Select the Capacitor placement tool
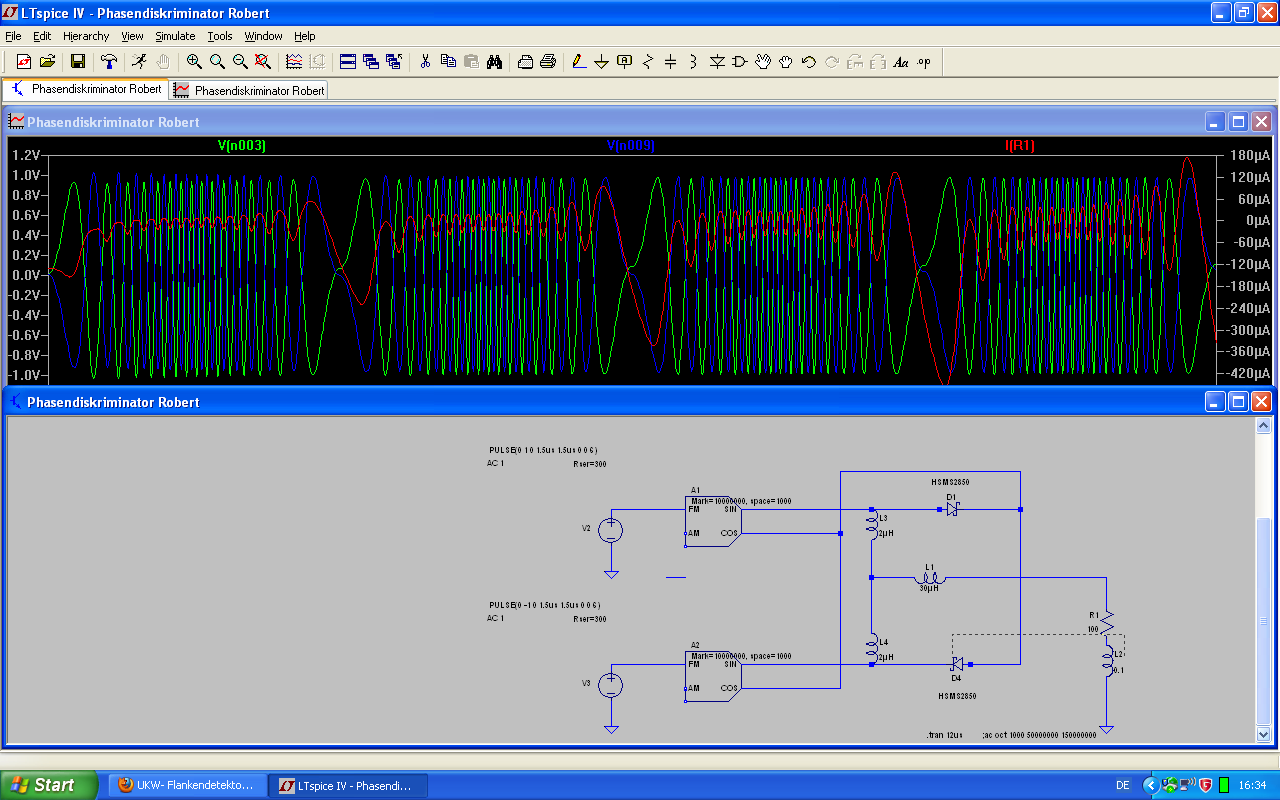 tap(670, 62)
